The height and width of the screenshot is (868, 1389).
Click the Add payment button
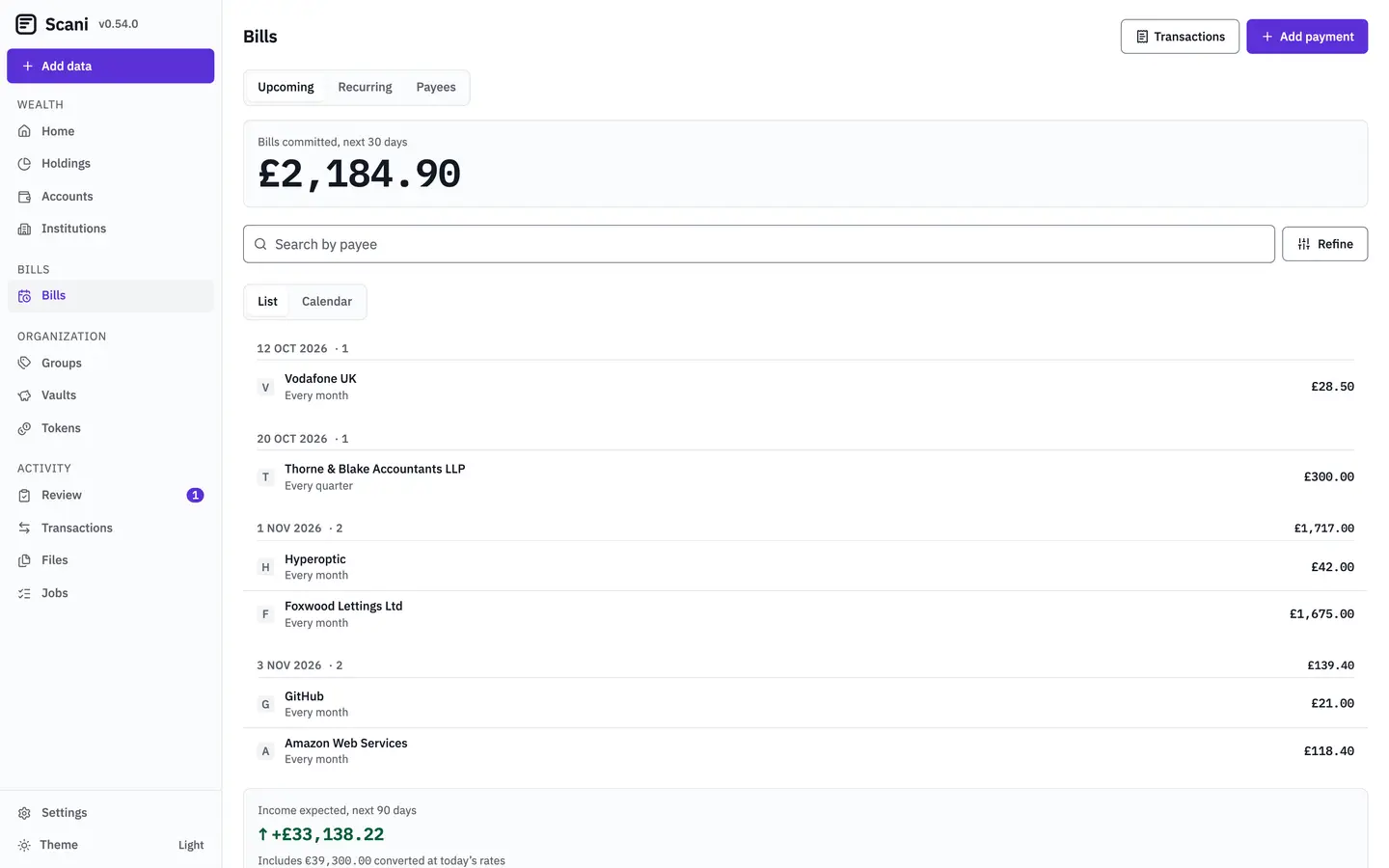(x=1307, y=37)
